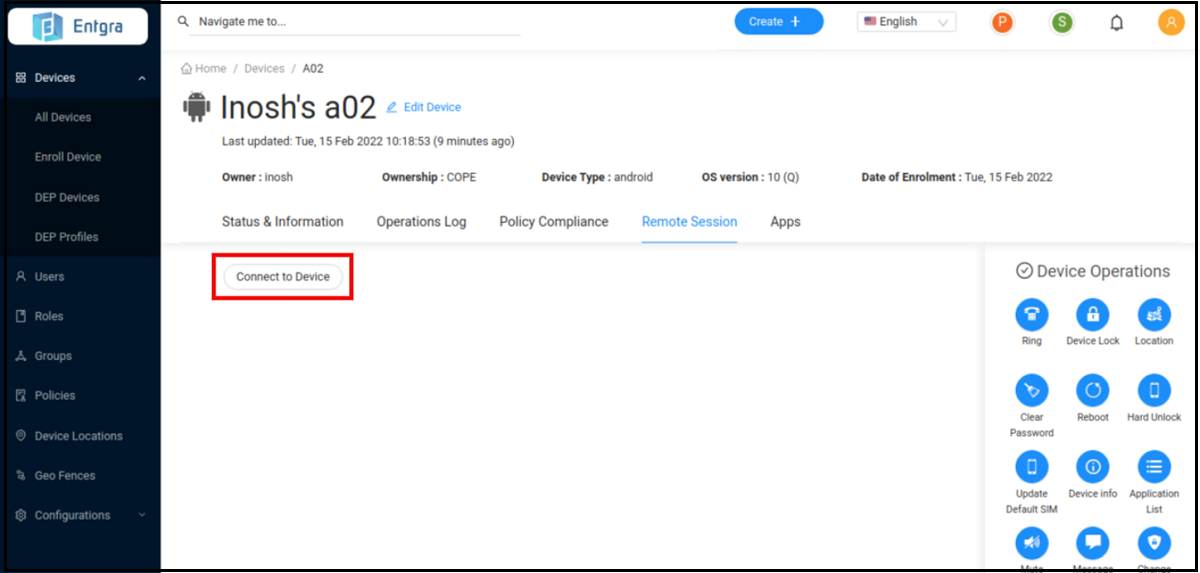Collapse the Devices sidebar section
The width and height of the screenshot is (1200, 573).
[x=141, y=78]
